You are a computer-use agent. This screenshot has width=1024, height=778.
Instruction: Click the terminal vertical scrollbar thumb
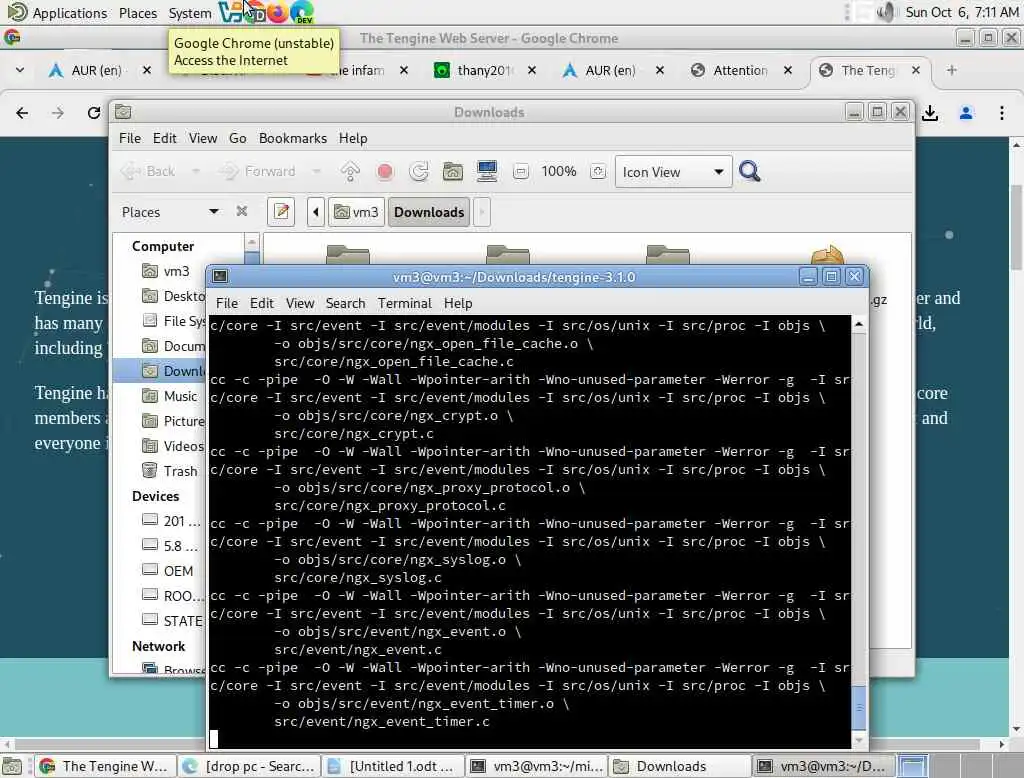point(859,708)
